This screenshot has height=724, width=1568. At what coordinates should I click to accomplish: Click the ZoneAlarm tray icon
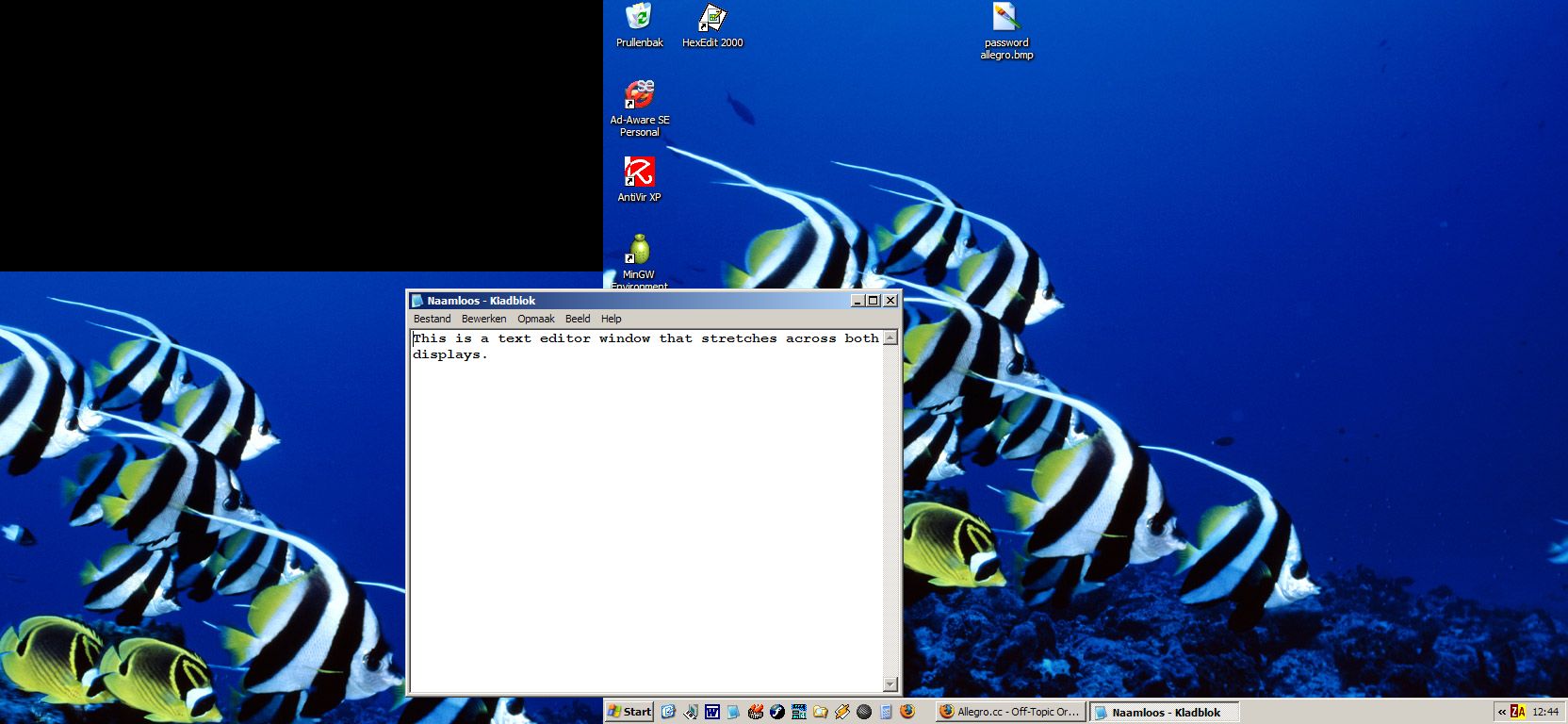(1517, 712)
